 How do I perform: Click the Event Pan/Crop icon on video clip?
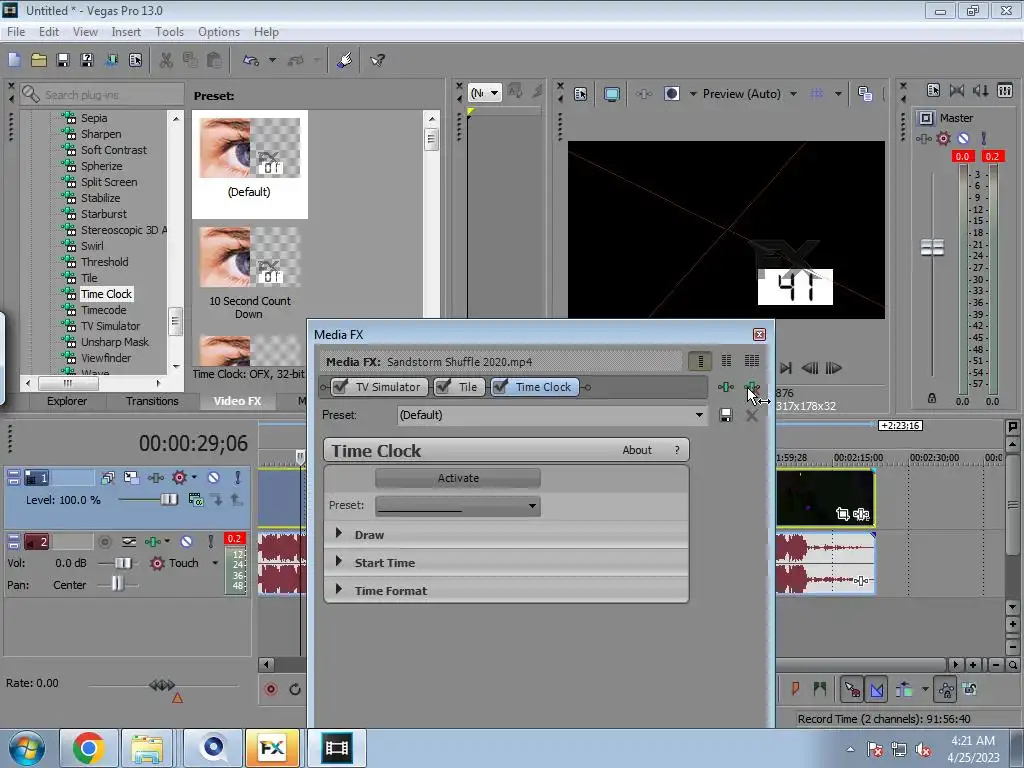(x=842, y=514)
